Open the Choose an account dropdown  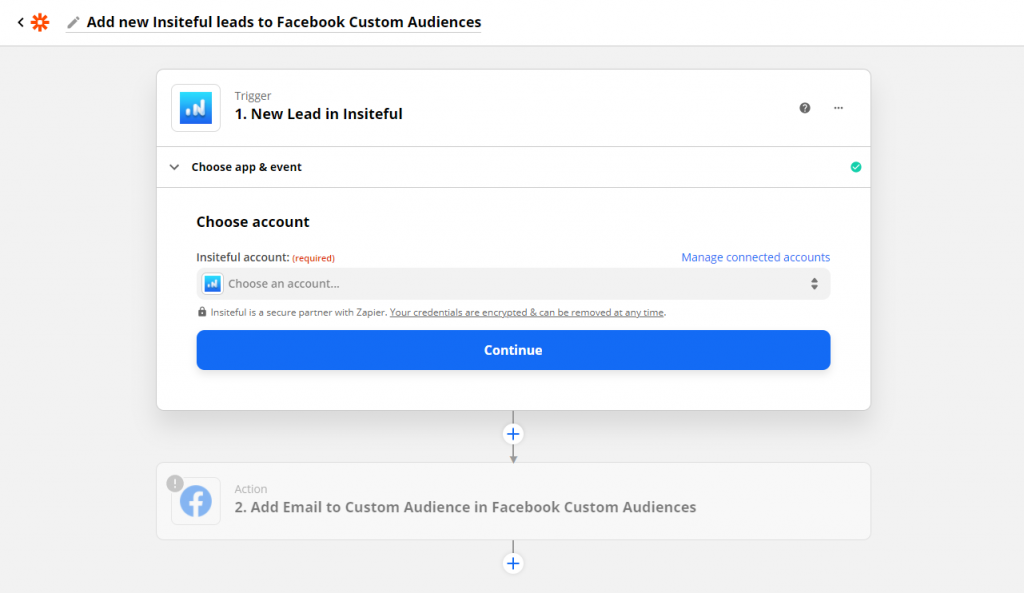coord(513,284)
